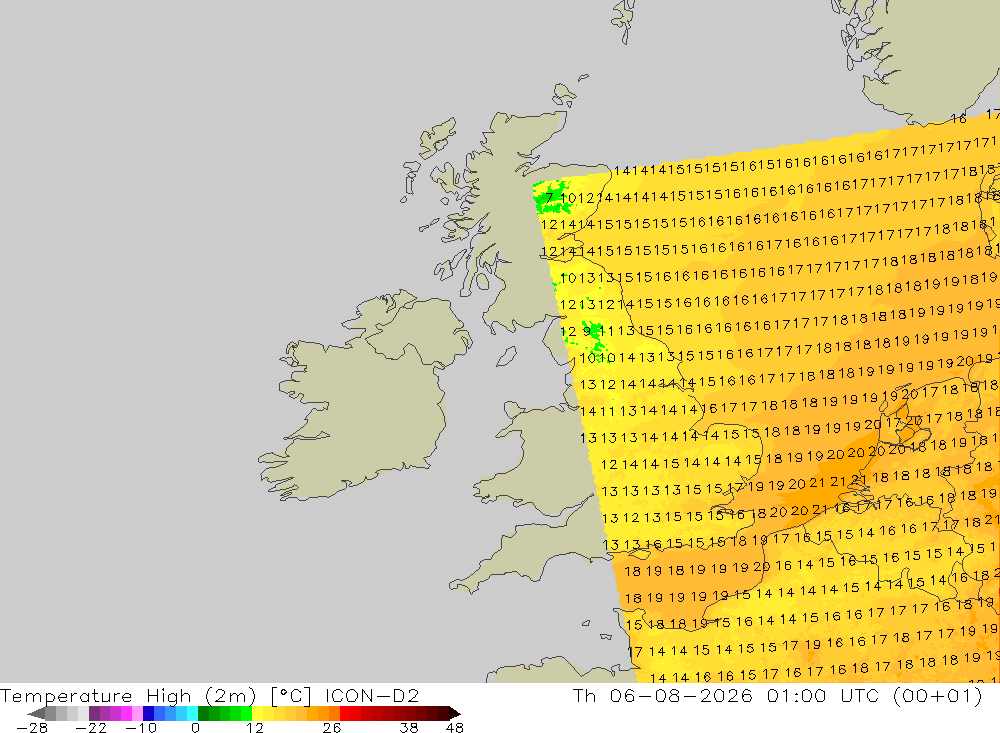Click the 'Temperature High (2m) [°C] ICON-D2' title
Screen dimensions: 1000x733
(x=209, y=695)
